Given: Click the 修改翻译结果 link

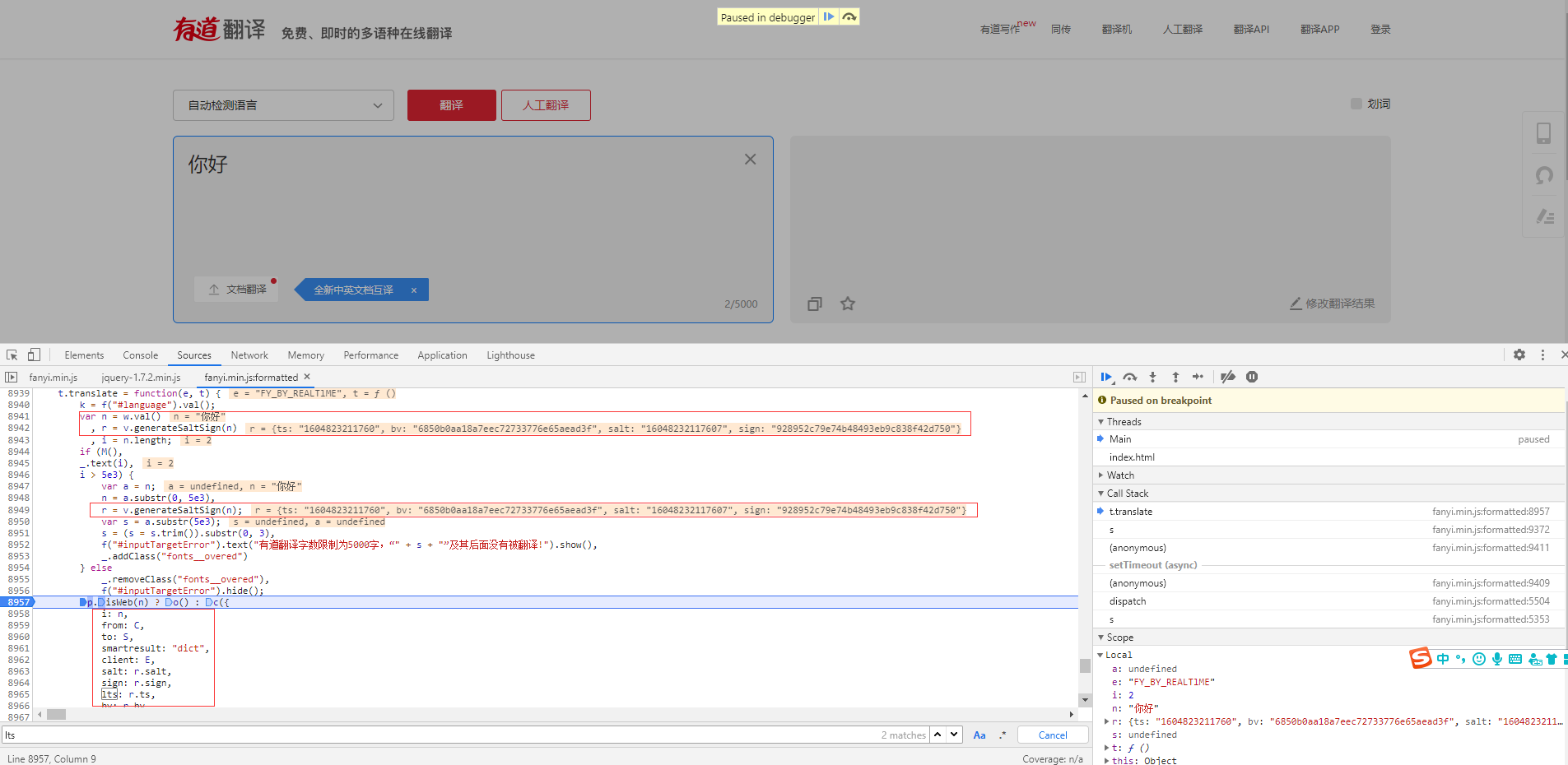Looking at the screenshot, I should (1333, 304).
